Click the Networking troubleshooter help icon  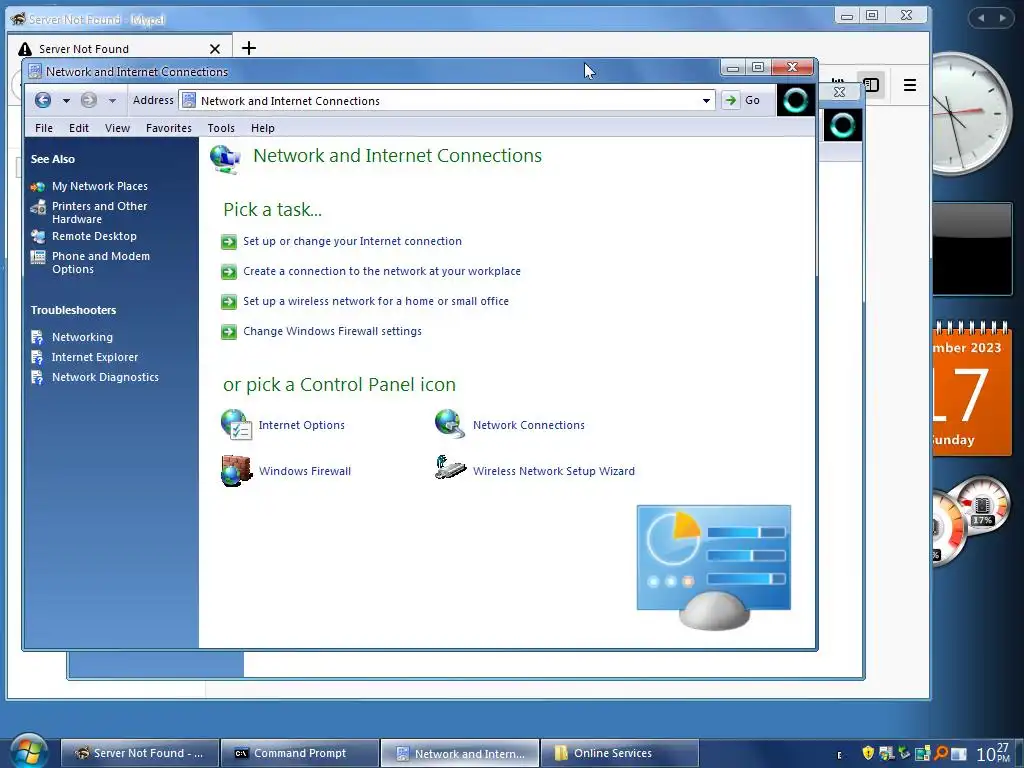pyautogui.click(x=37, y=338)
